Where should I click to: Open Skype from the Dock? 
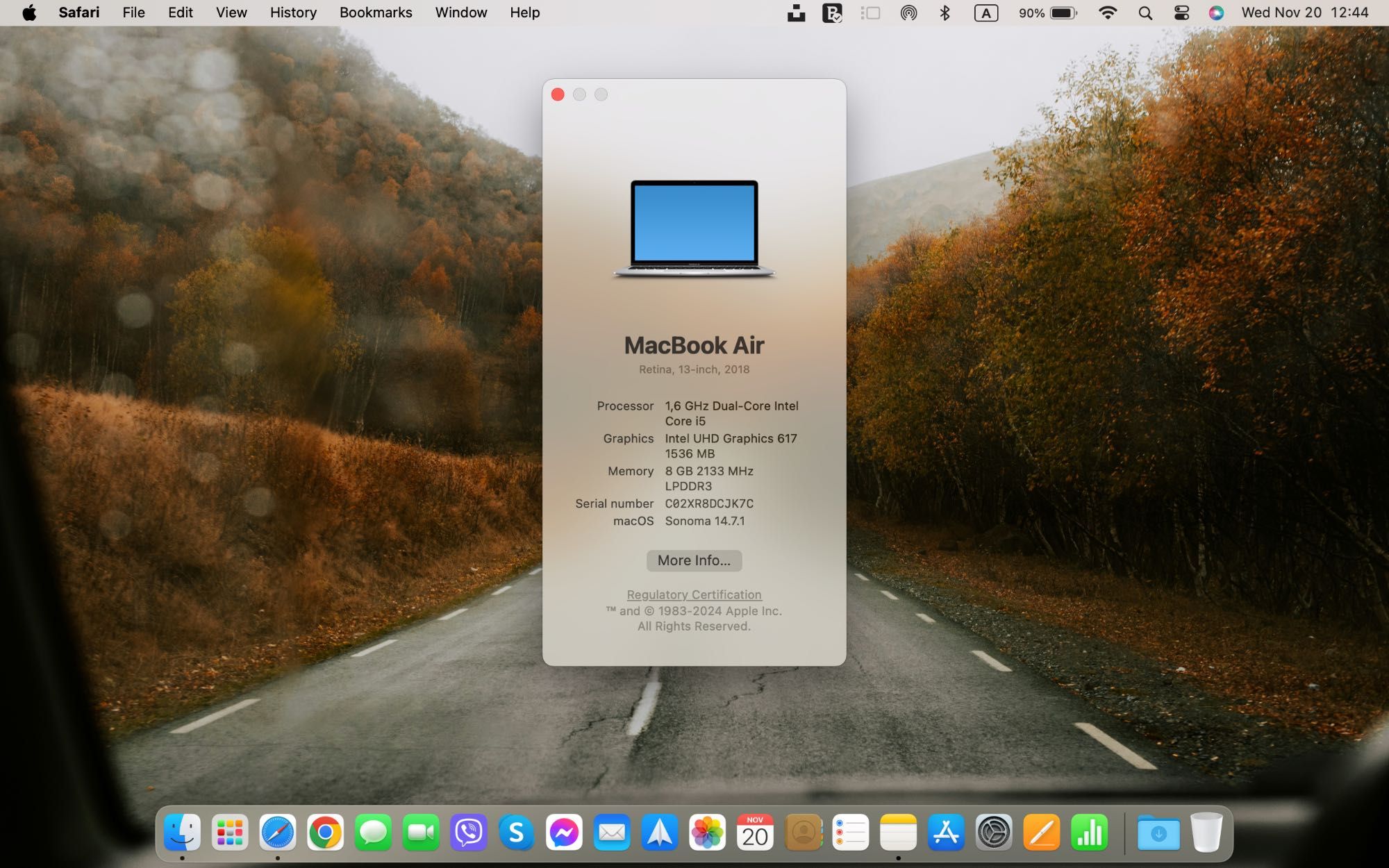coord(516,832)
